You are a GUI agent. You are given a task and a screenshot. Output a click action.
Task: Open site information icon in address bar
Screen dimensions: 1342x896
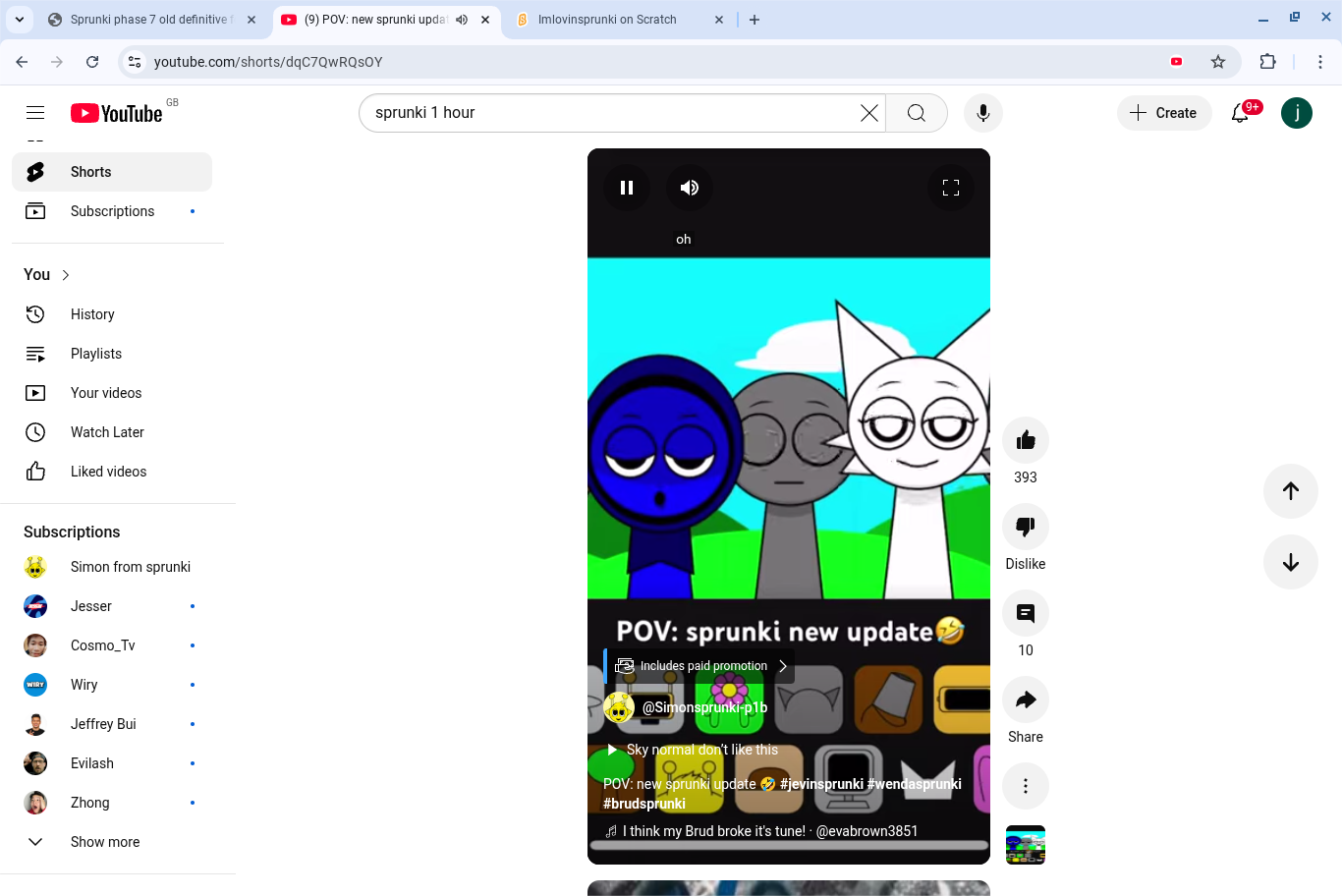(136, 62)
